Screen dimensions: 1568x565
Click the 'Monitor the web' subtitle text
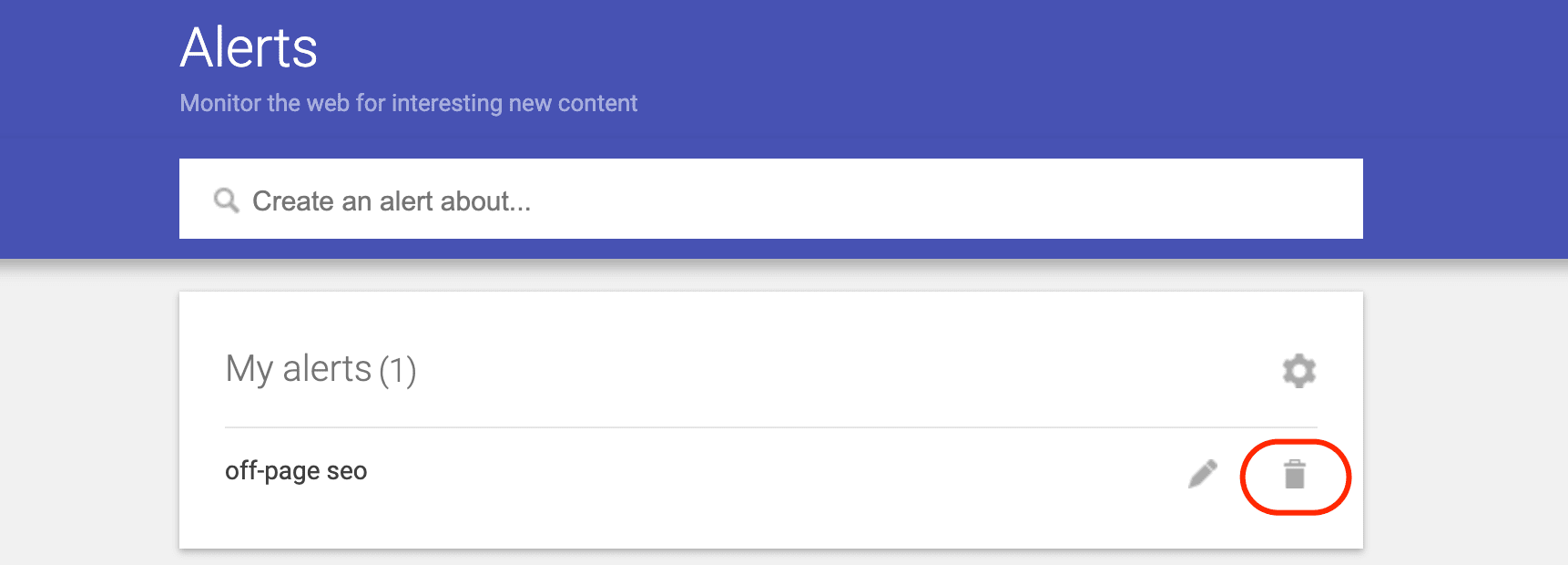click(408, 103)
